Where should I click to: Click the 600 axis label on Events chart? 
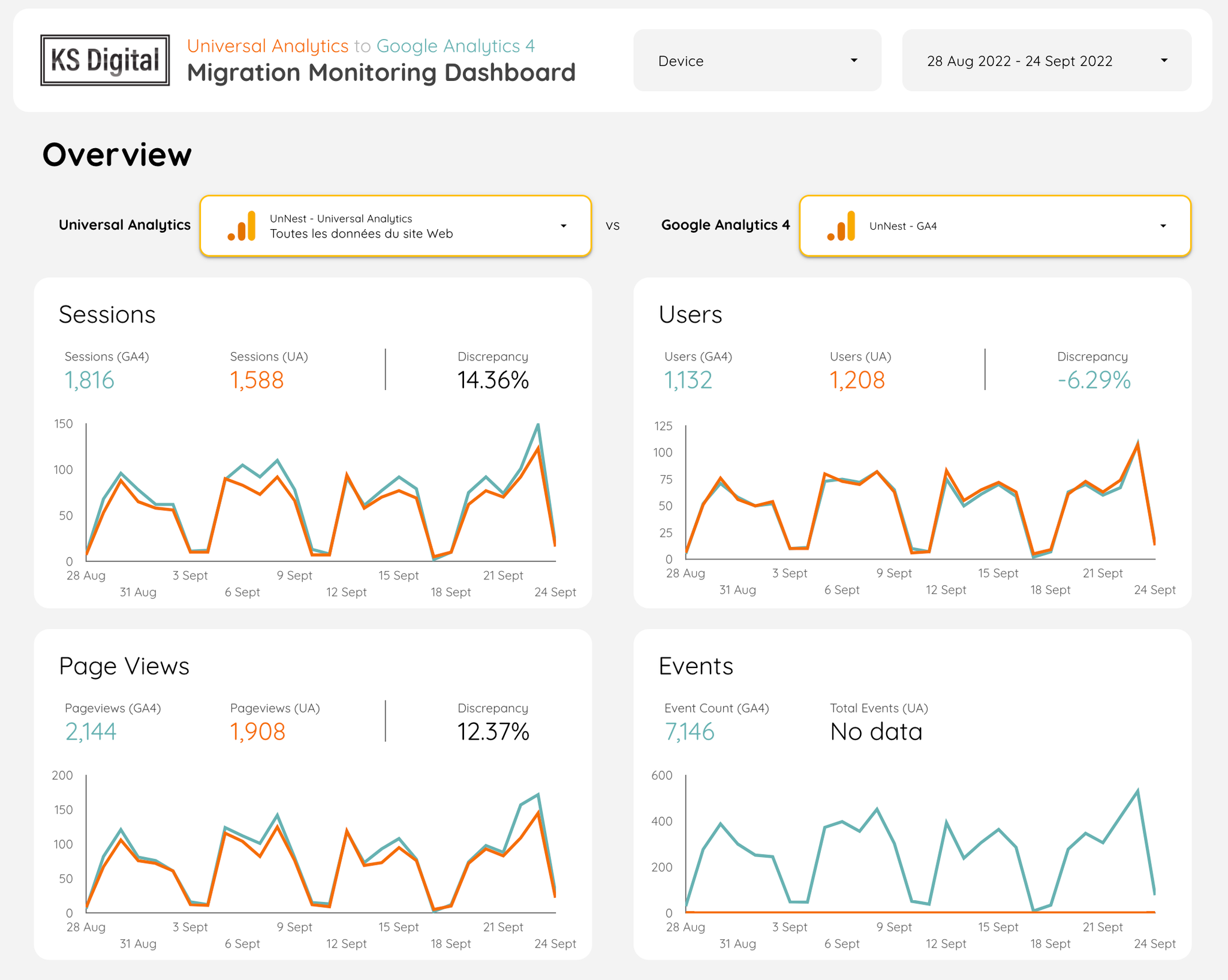pyautogui.click(x=662, y=775)
